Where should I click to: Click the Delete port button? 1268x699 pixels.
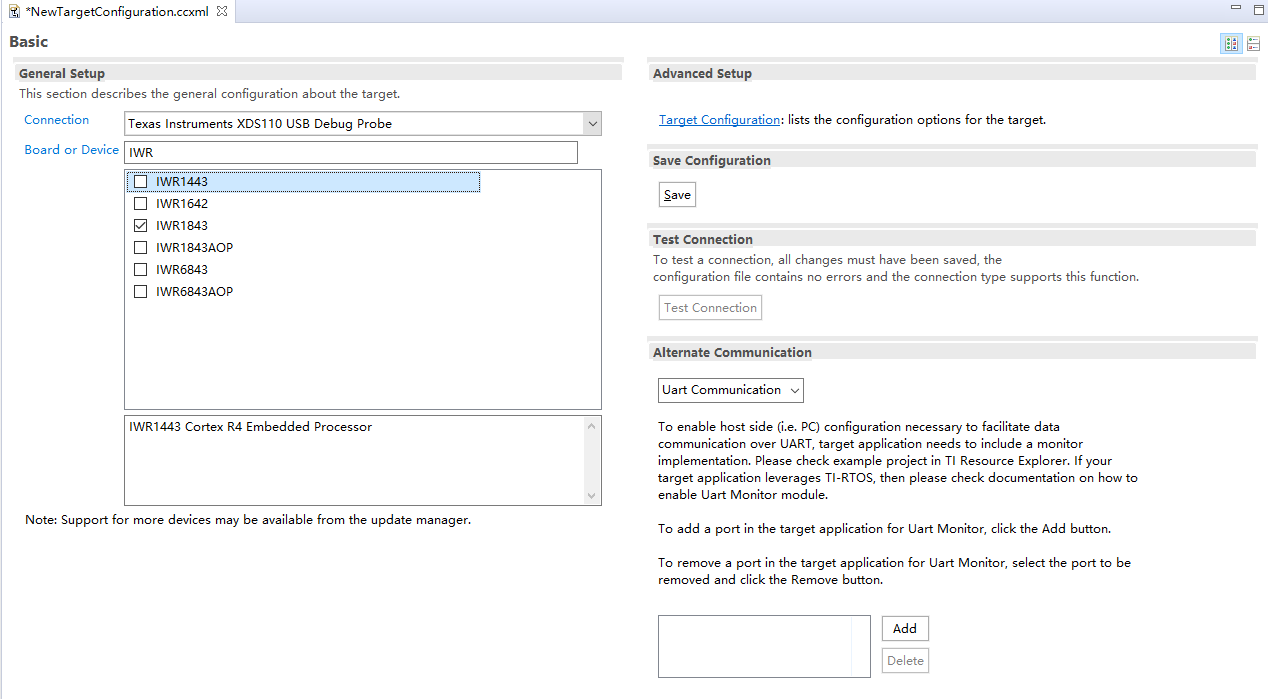tap(905, 661)
